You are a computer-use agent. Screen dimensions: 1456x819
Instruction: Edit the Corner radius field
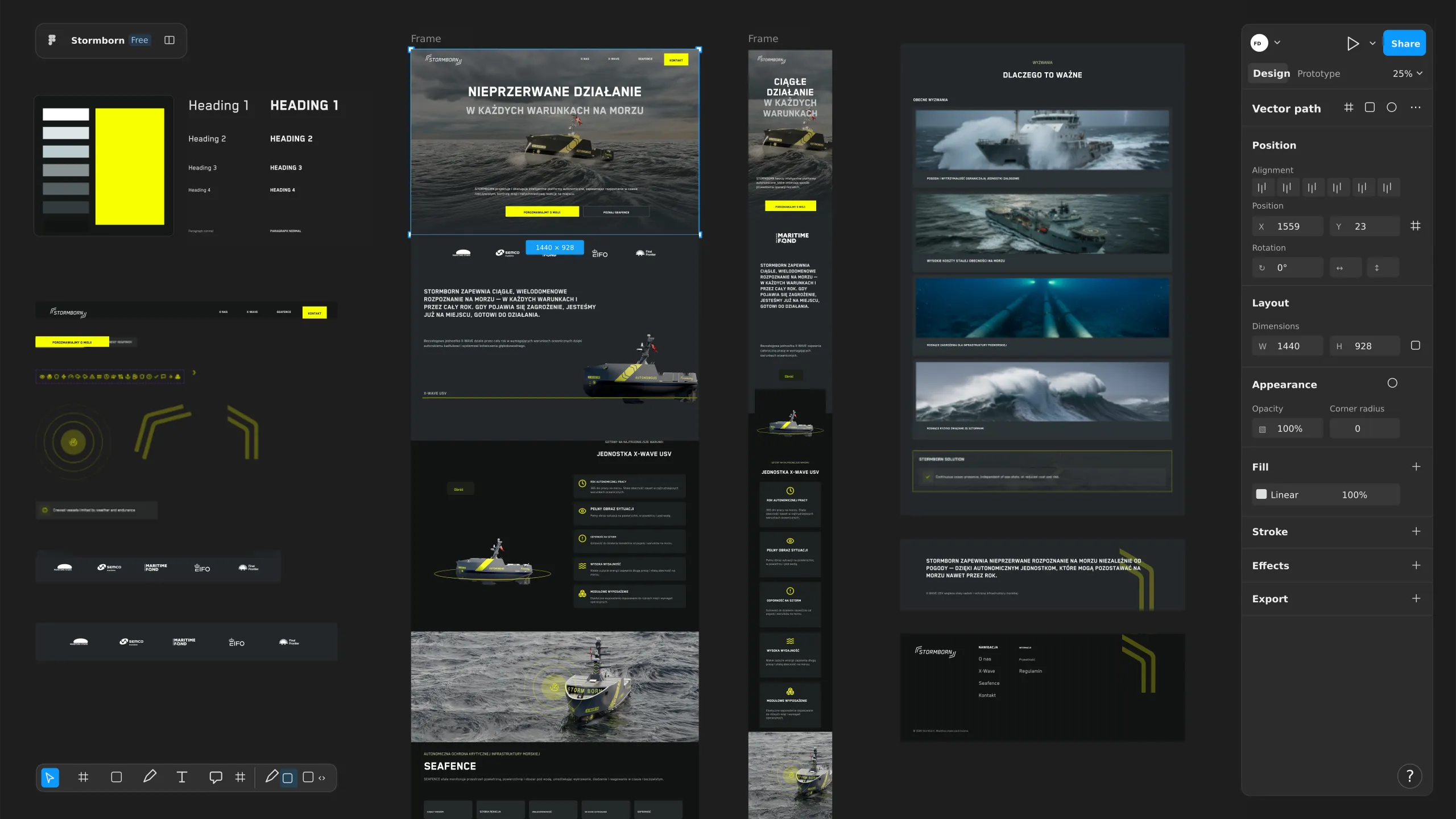[1364, 428]
